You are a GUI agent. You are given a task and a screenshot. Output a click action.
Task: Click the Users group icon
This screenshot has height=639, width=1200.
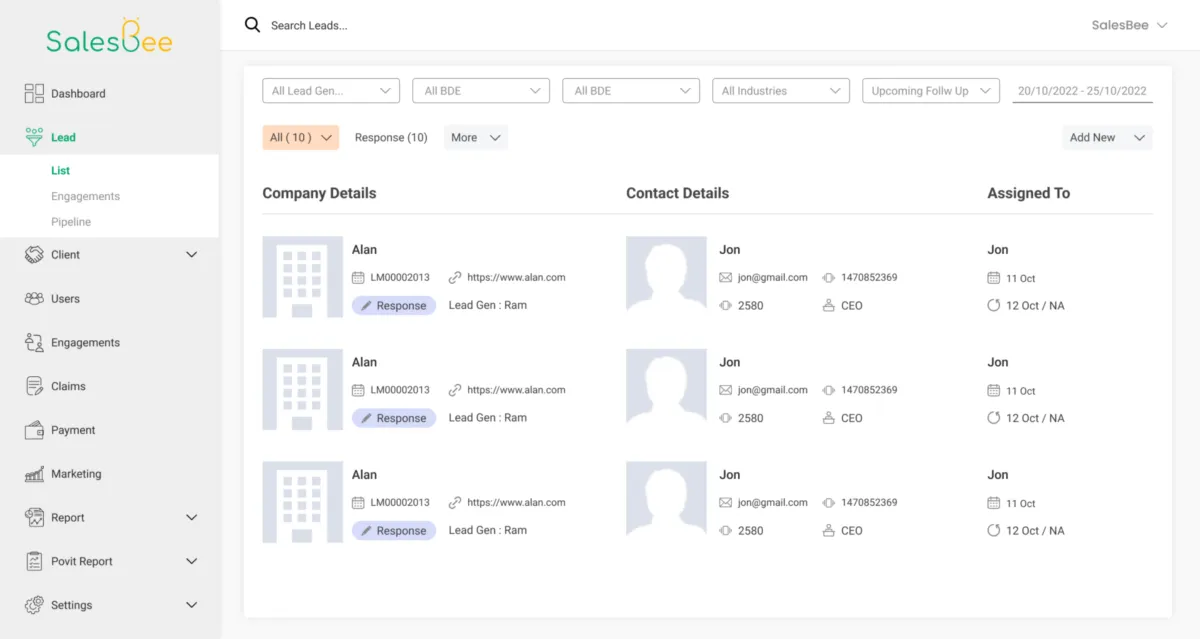34,299
